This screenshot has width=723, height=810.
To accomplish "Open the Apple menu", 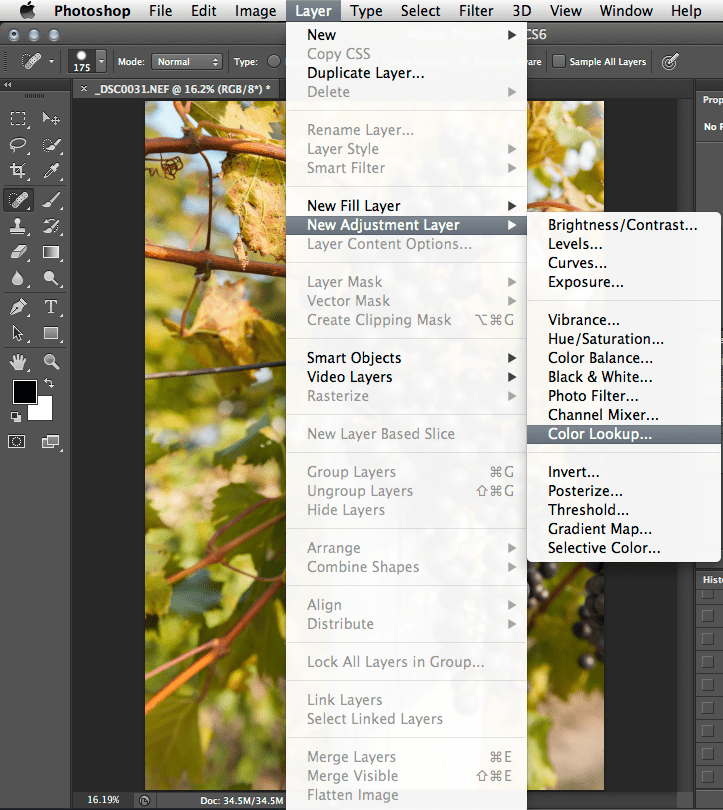I will point(27,10).
